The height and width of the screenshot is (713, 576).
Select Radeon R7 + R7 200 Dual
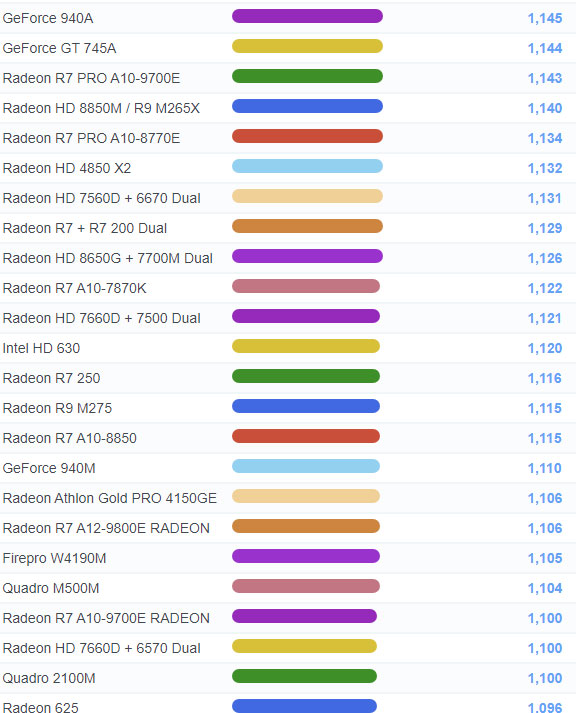pos(85,228)
